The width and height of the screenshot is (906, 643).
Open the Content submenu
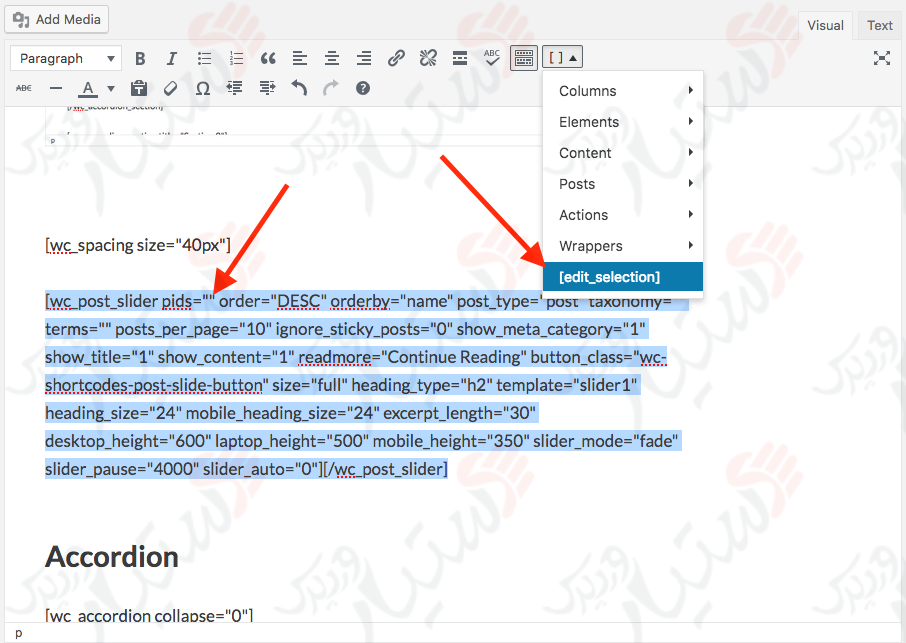623,153
